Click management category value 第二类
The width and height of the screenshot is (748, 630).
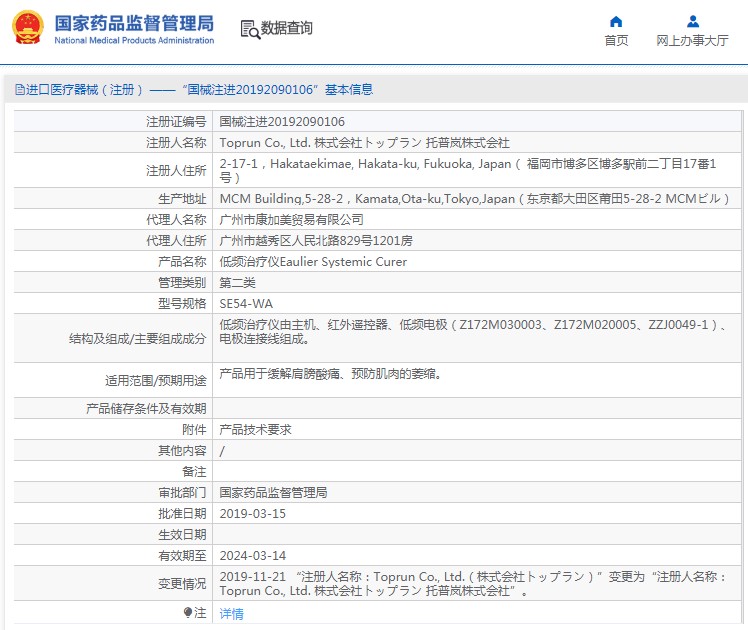click(x=238, y=283)
